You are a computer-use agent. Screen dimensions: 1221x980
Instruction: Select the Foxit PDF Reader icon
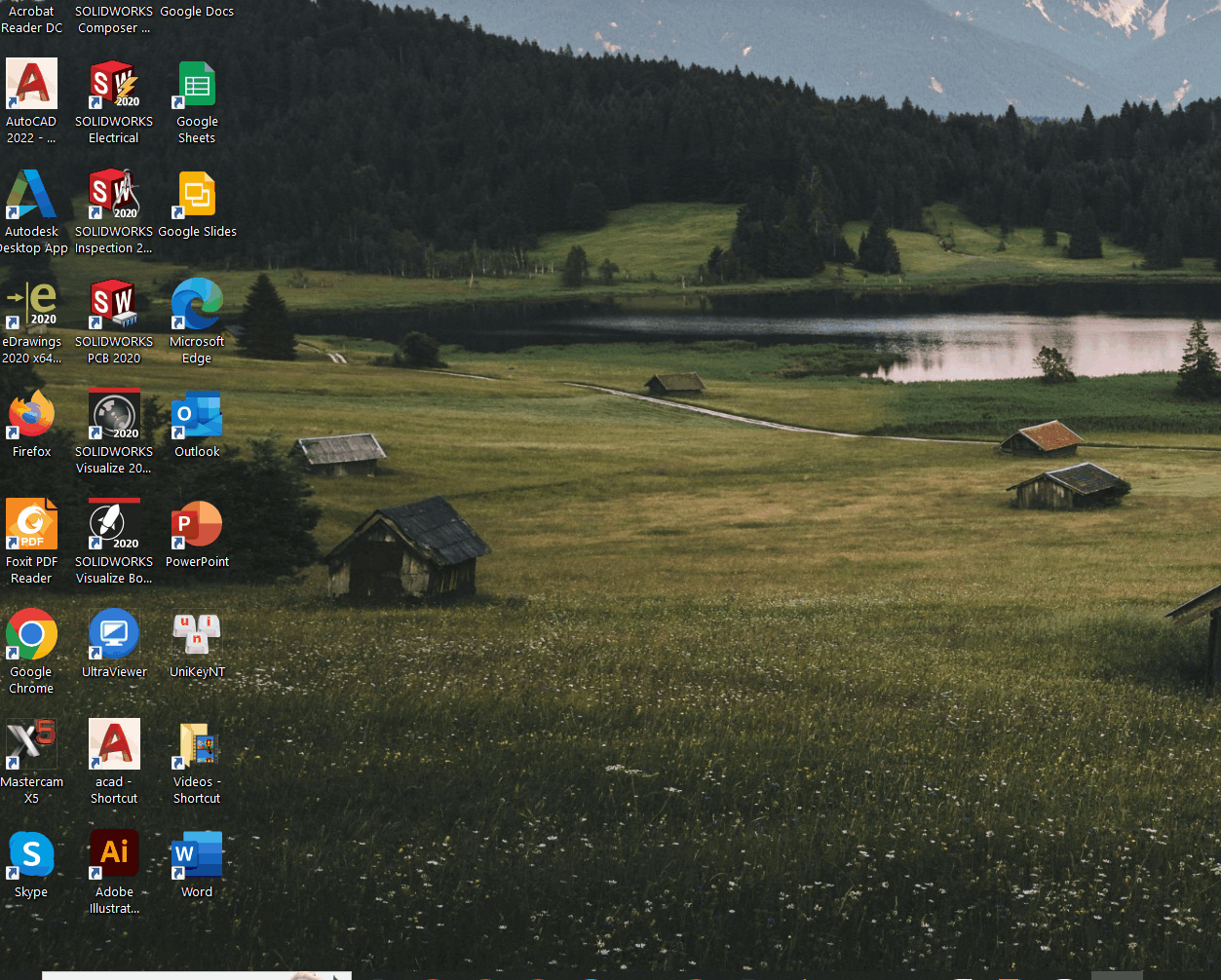(x=31, y=525)
